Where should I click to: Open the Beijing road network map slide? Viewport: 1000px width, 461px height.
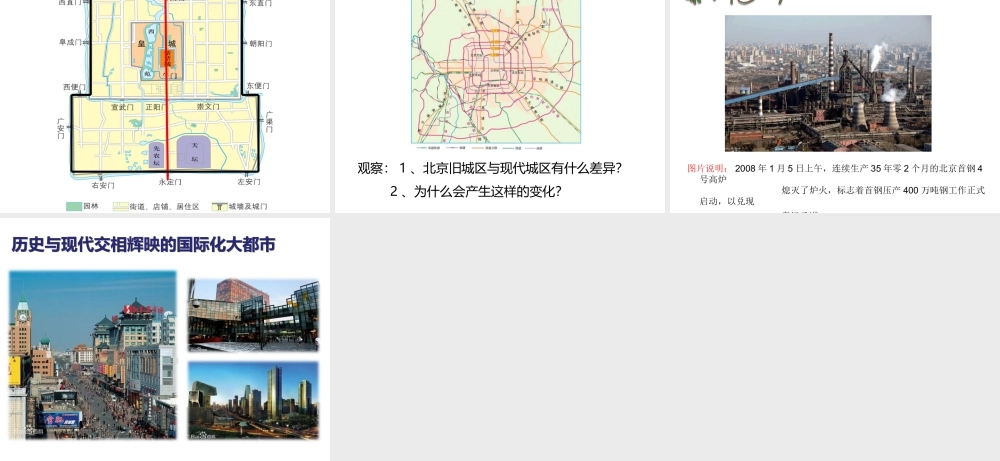click(499, 106)
